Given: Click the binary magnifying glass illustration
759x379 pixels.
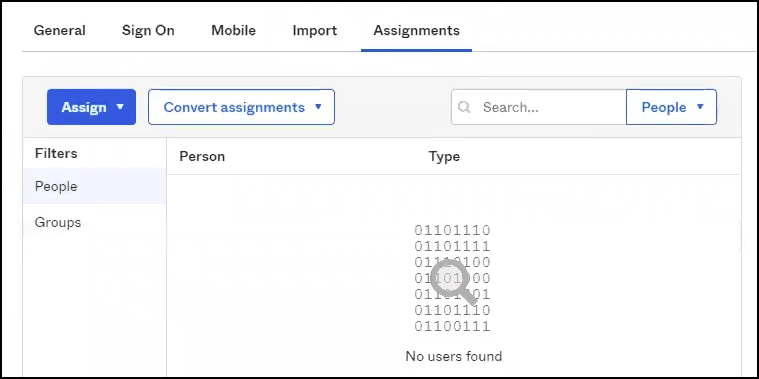Looking at the screenshot, I should coord(453,278).
